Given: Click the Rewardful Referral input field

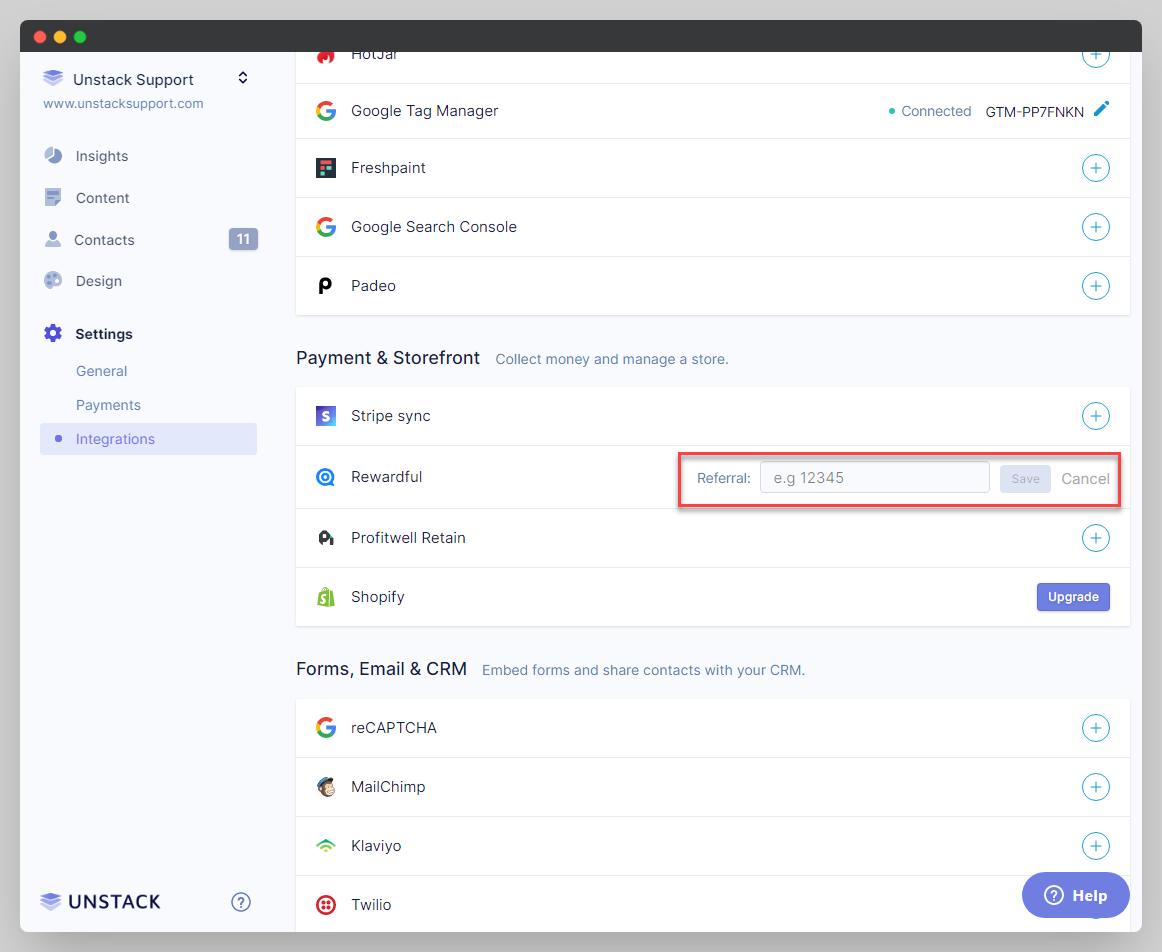Looking at the screenshot, I should (874, 478).
